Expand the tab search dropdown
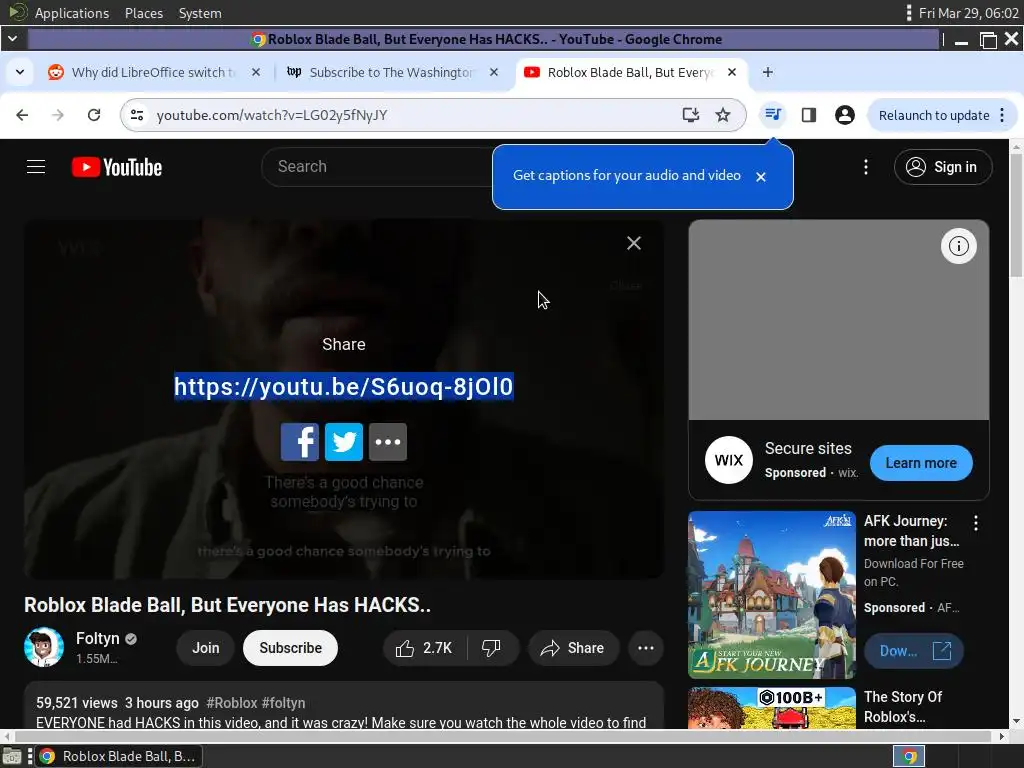Image resolution: width=1024 pixels, height=768 pixels. point(20,72)
